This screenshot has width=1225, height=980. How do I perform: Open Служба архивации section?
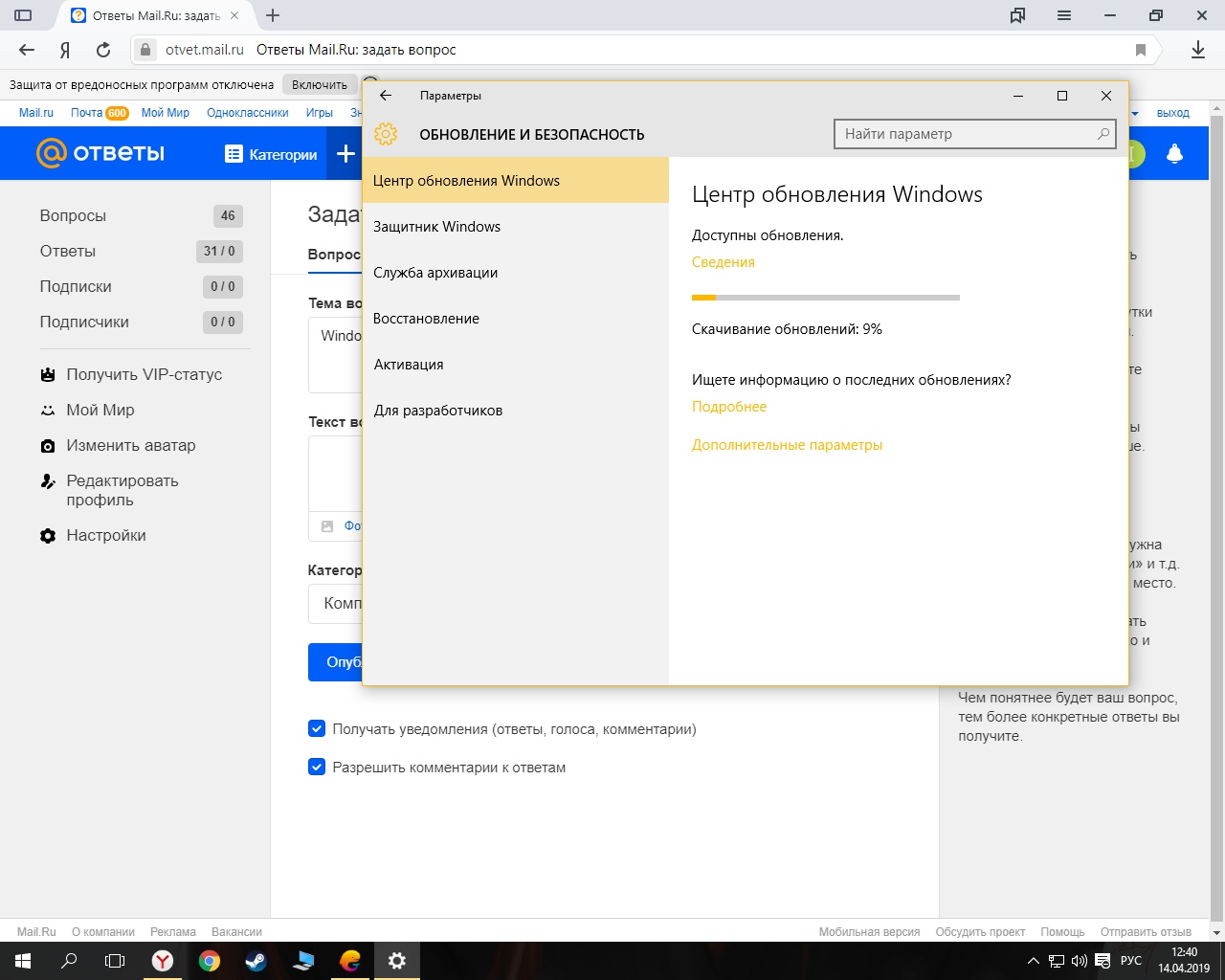click(515, 273)
